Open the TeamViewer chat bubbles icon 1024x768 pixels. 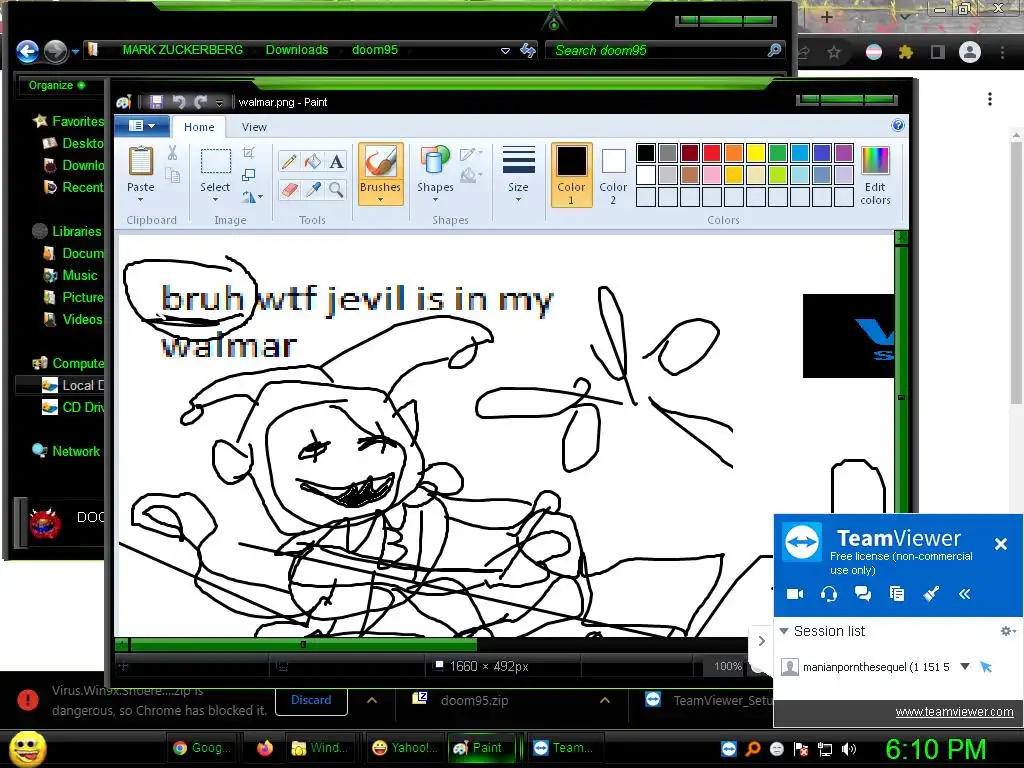coord(863,594)
